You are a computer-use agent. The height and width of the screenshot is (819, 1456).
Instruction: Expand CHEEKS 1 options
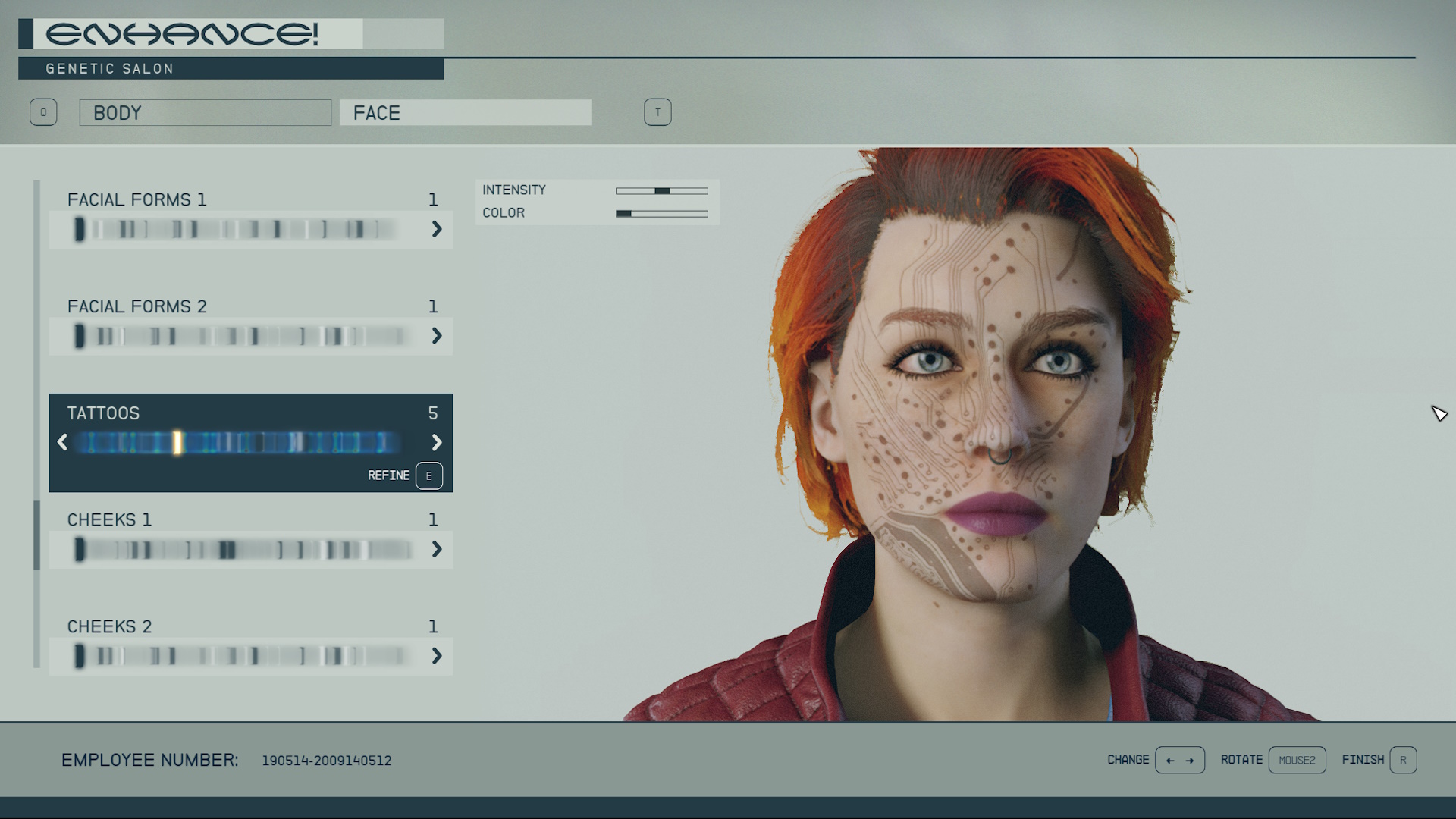(x=437, y=548)
